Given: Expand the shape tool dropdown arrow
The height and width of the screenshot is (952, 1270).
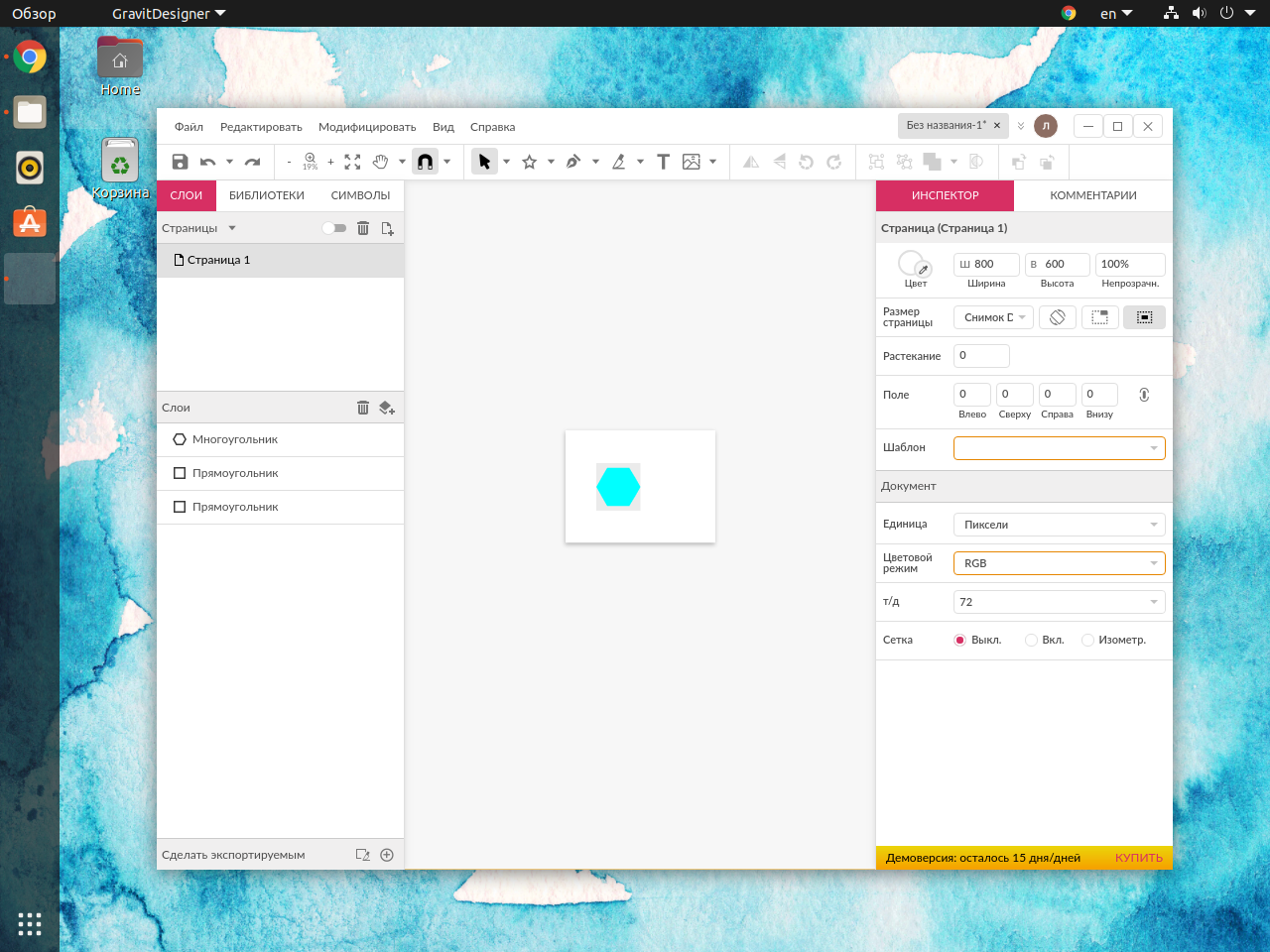Looking at the screenshot, I should (551, 162).
